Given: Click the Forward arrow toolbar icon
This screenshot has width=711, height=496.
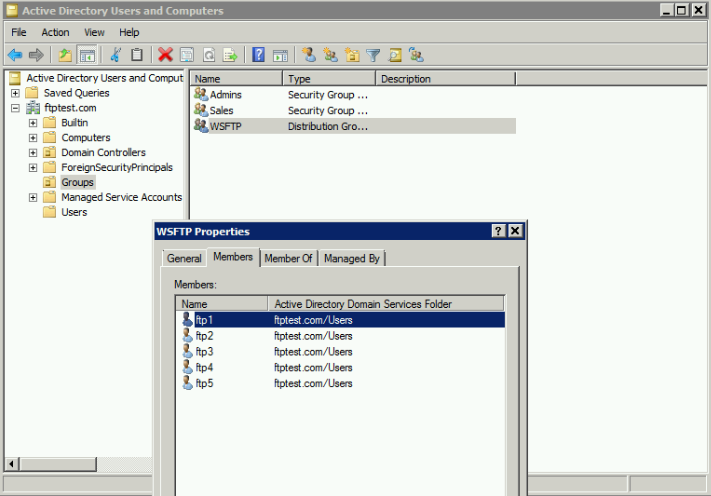Looking at the screenshot, I should (x=36, y=55).
